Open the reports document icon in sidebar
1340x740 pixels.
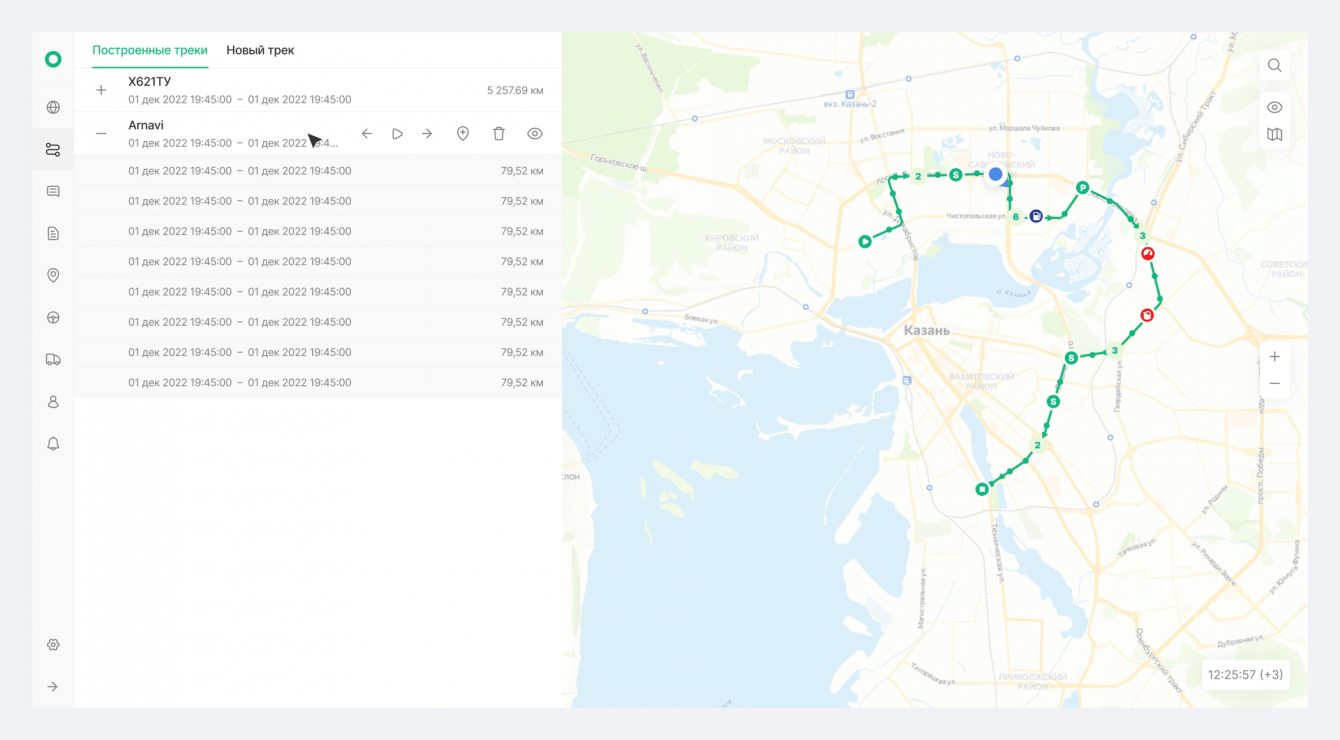click(x=53, y=233)
